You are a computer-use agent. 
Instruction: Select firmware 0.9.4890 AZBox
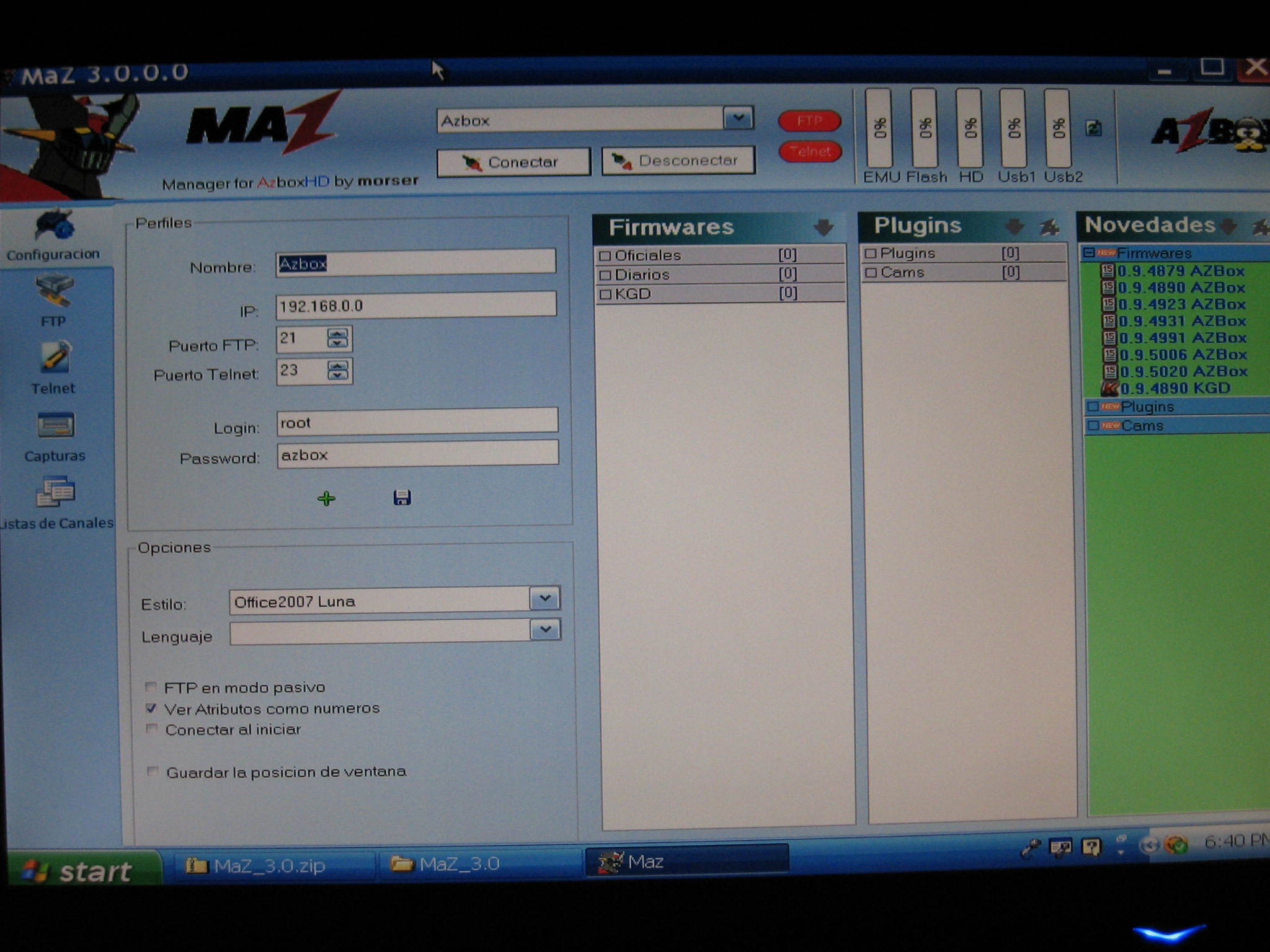point(1173,288)
